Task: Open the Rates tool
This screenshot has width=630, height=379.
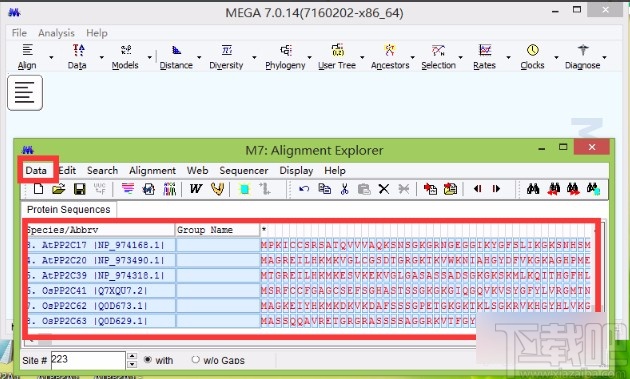Action: tap(485, 57)
